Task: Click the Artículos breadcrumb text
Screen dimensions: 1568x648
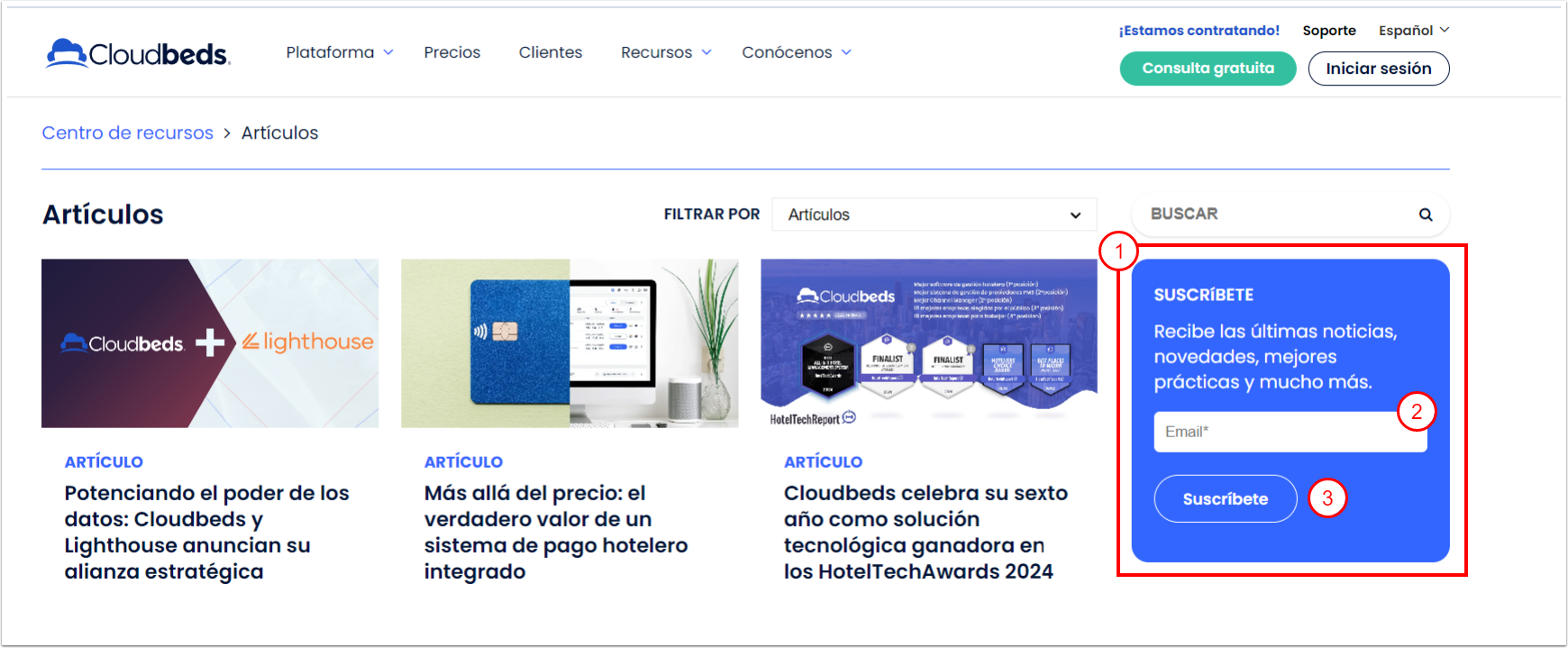Action: (x=279, y=132)
